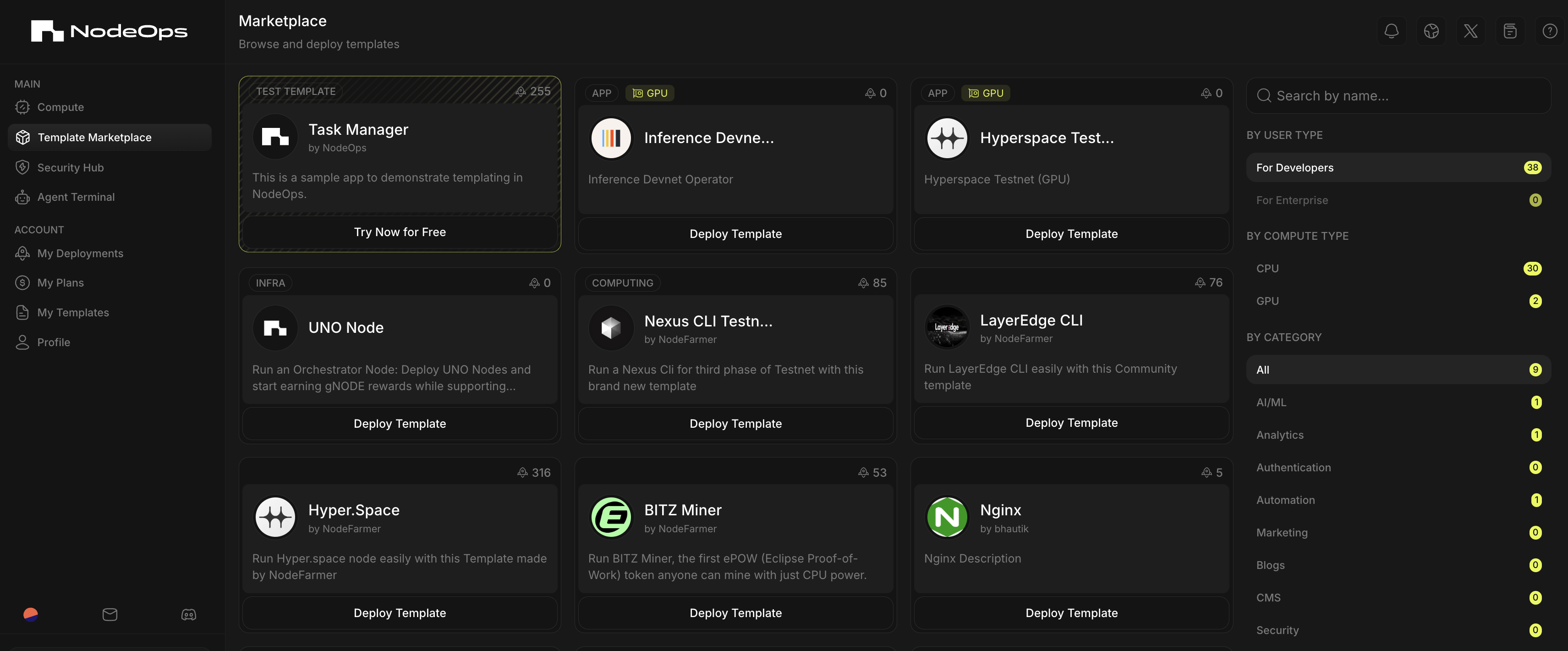Image resolution: width=1568 pixels, height=651 pixels.
Task: Open the Template Marketplace section
Action: (94, 137)
